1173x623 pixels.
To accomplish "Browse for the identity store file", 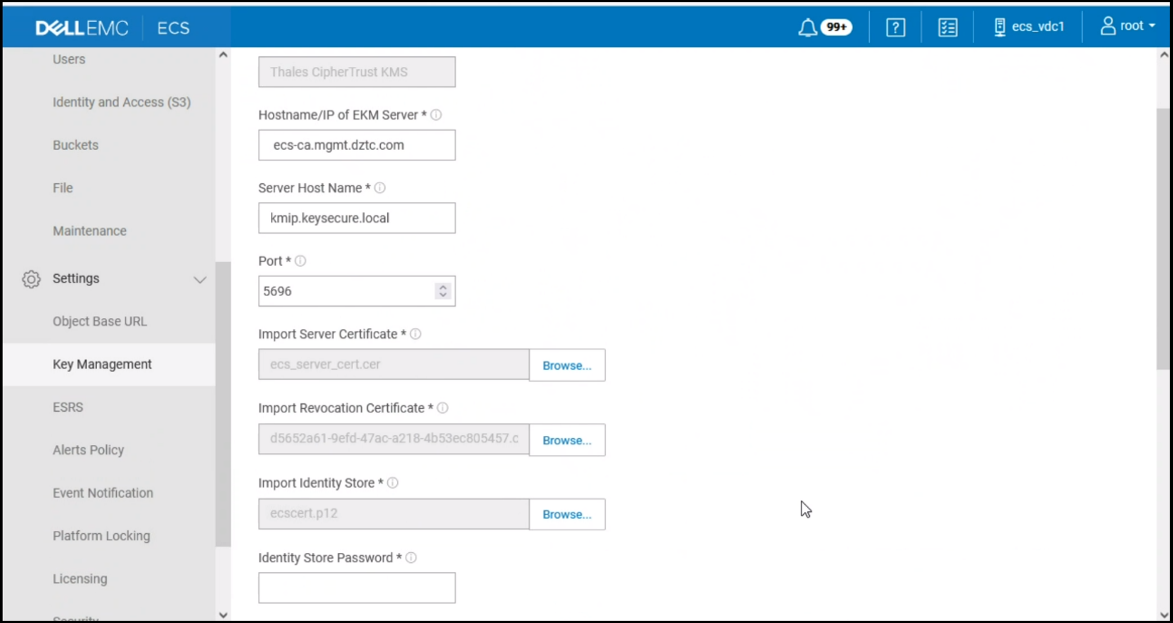I will click(567, 515).
